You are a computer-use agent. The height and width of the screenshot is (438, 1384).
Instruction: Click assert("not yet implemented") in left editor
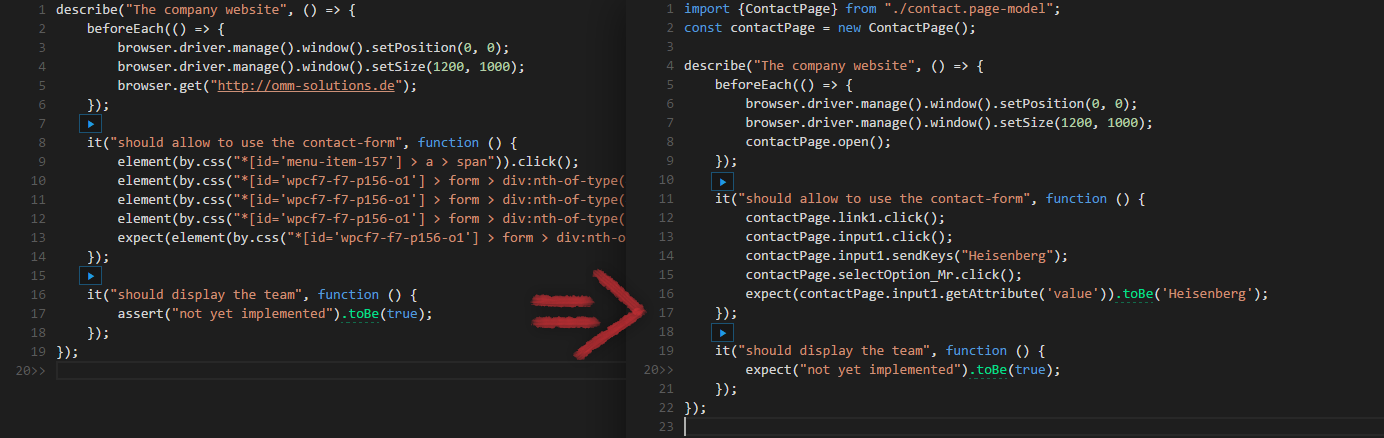pos(225,314)
